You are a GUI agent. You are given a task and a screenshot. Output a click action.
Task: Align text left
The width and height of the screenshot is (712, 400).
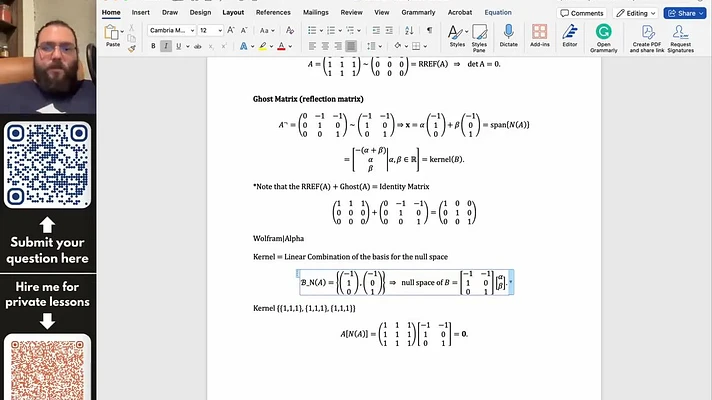point(312,46)
